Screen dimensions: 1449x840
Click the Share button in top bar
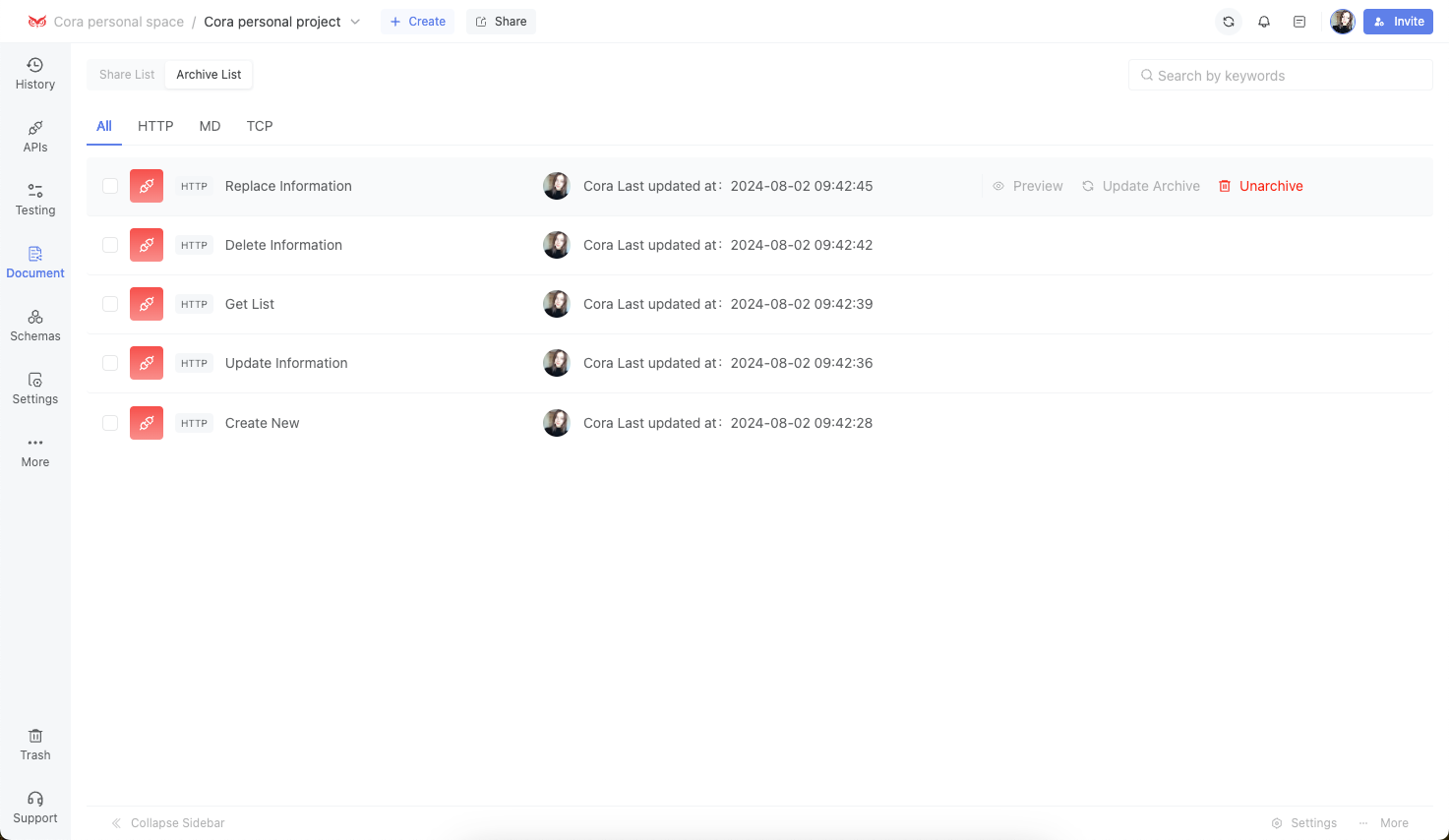coord(502,22)
